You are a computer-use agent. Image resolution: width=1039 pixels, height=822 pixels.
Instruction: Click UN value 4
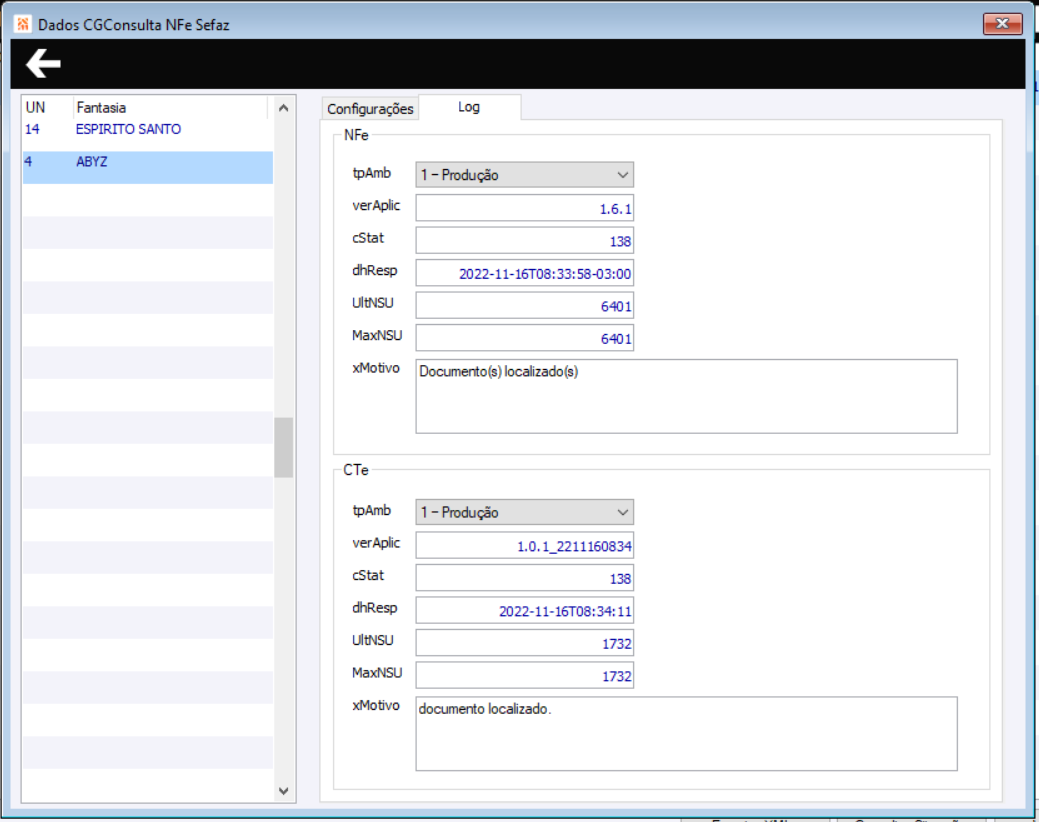tap(28, 162)
